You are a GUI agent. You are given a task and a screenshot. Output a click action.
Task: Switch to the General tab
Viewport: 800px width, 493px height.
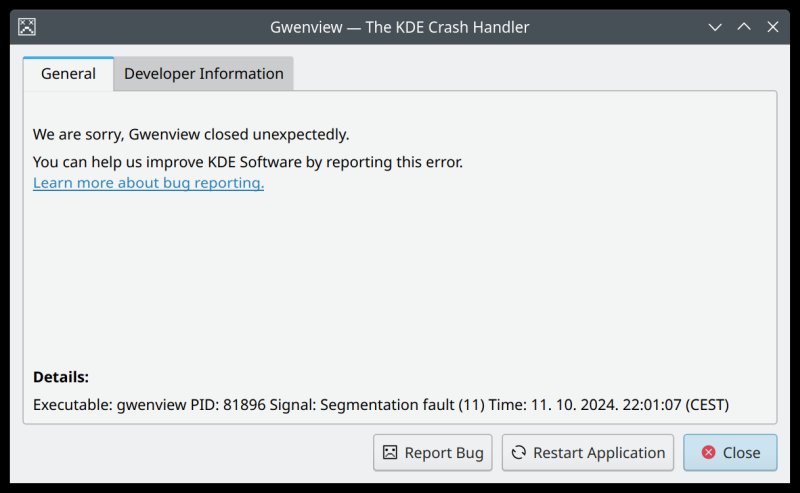point(68,74)
